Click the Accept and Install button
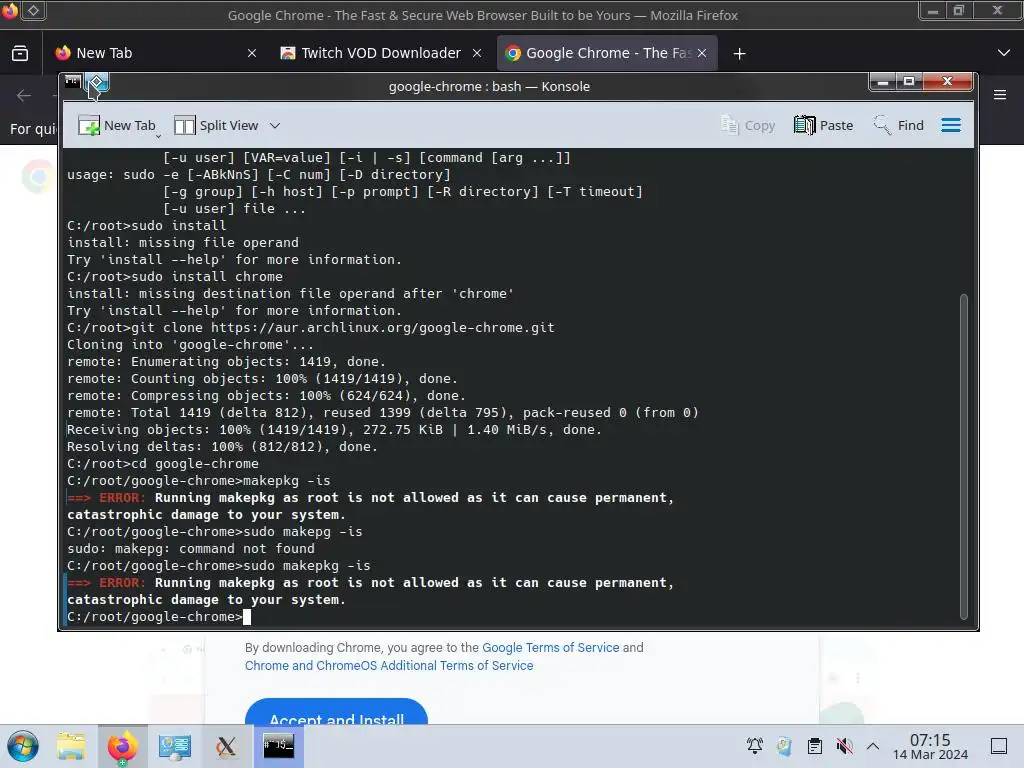Viewport: 1024px width, 768px height. tap(336, 713)
